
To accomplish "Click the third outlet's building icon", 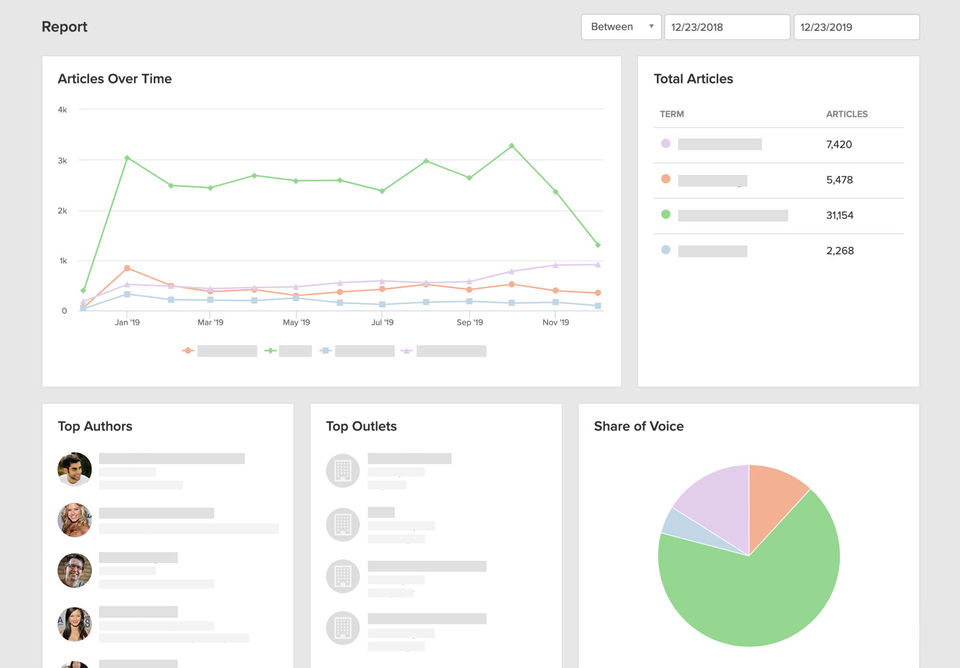I will tap(343, 576).
